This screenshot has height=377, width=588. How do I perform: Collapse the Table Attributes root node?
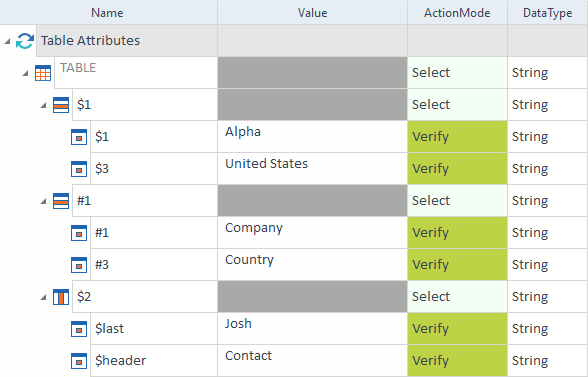click(7, 41)
